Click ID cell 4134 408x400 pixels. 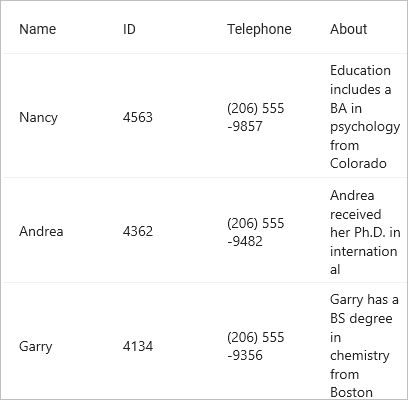138,346
